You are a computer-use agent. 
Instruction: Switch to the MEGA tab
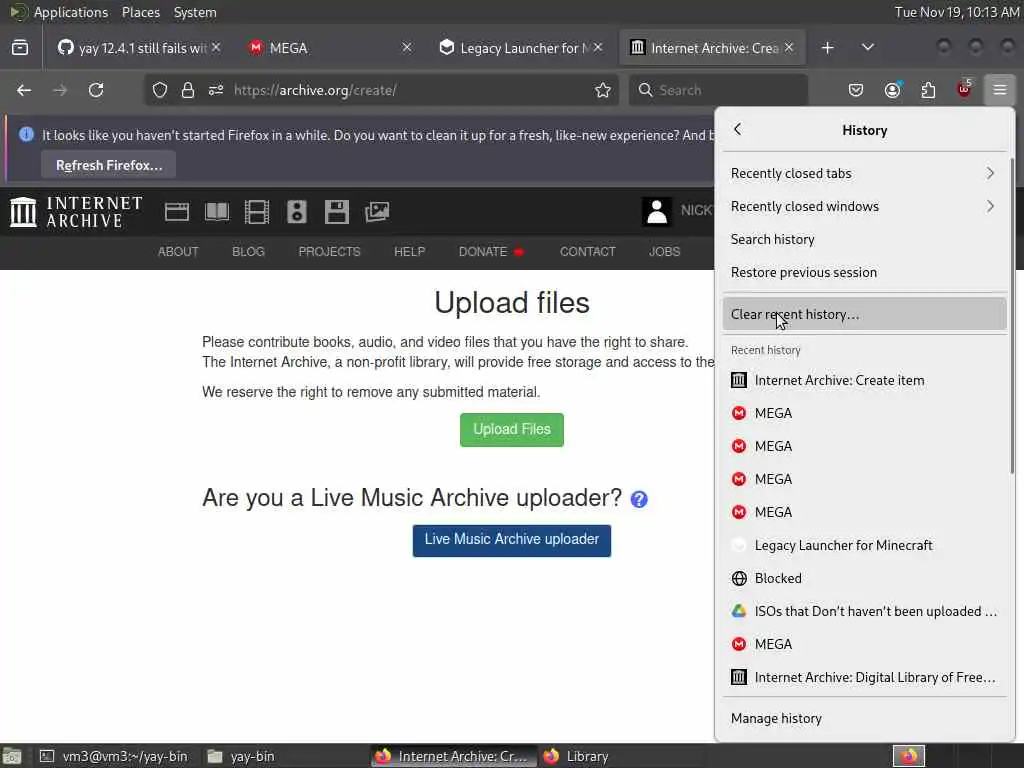(x=331, y=48)
